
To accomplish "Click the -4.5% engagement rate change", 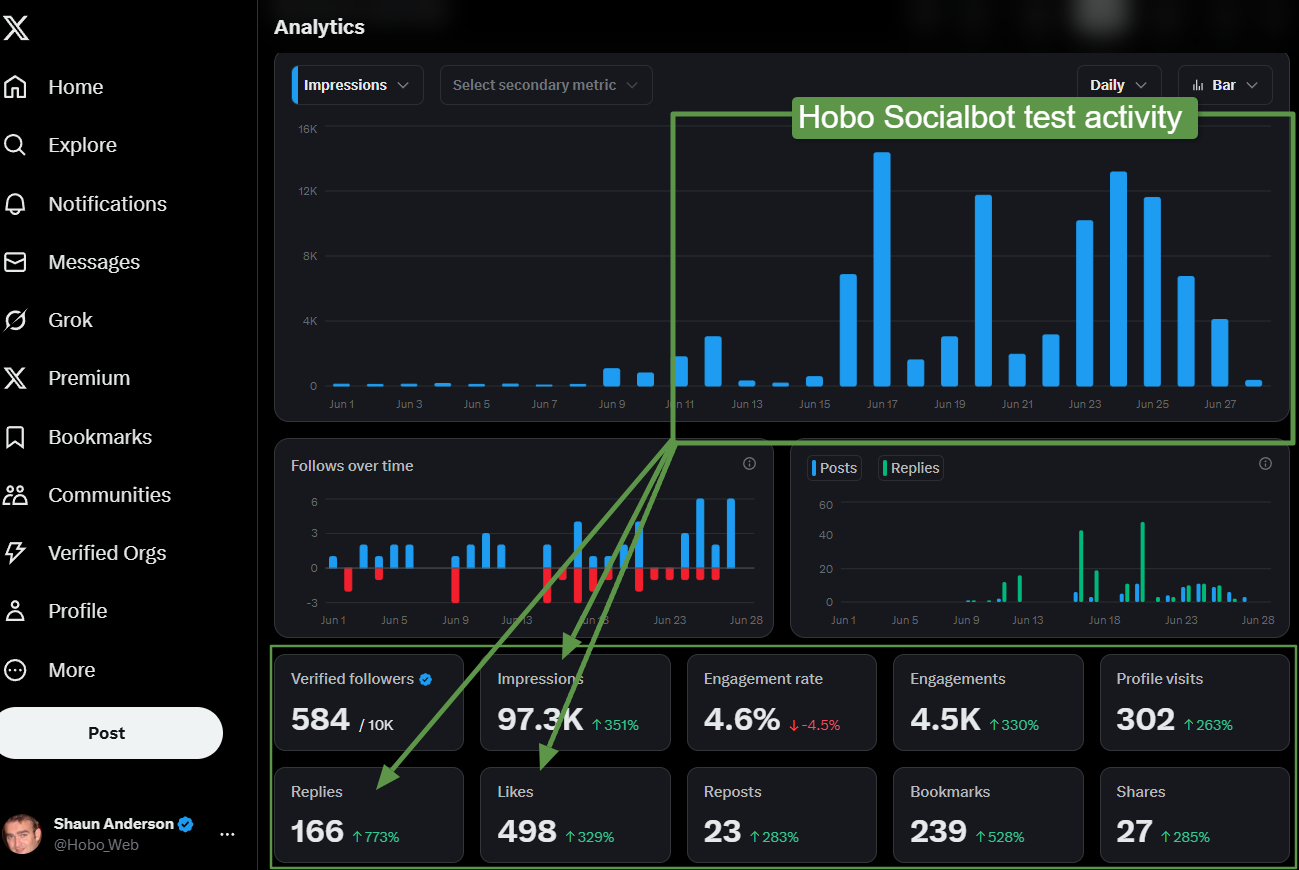I will click(815, 725).
